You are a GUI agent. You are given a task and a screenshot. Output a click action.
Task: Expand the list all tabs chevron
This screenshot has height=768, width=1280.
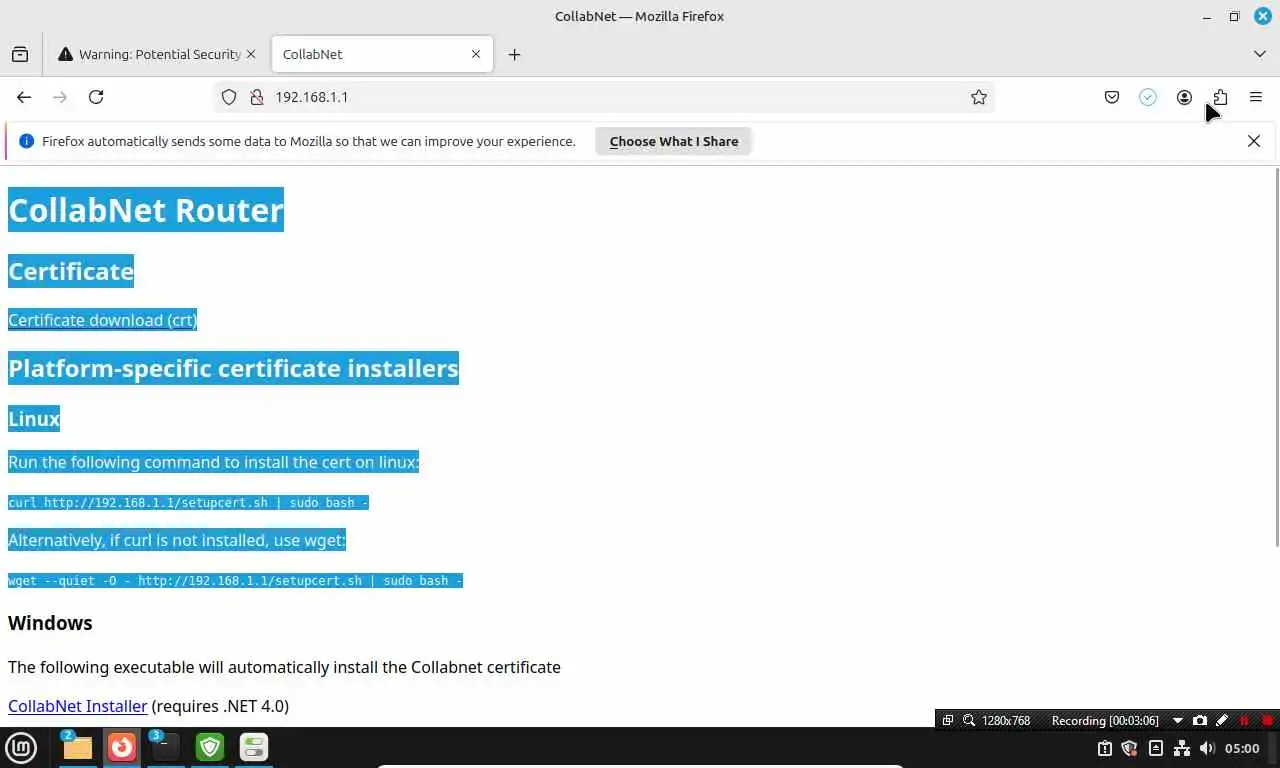[x=1260, y=54]
